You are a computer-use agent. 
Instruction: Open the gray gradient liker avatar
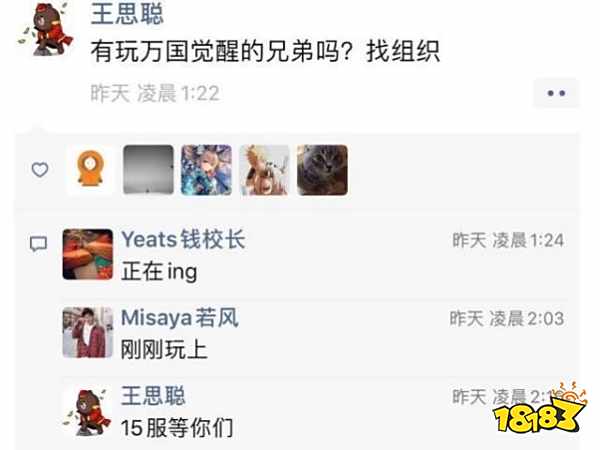[148, 170]
